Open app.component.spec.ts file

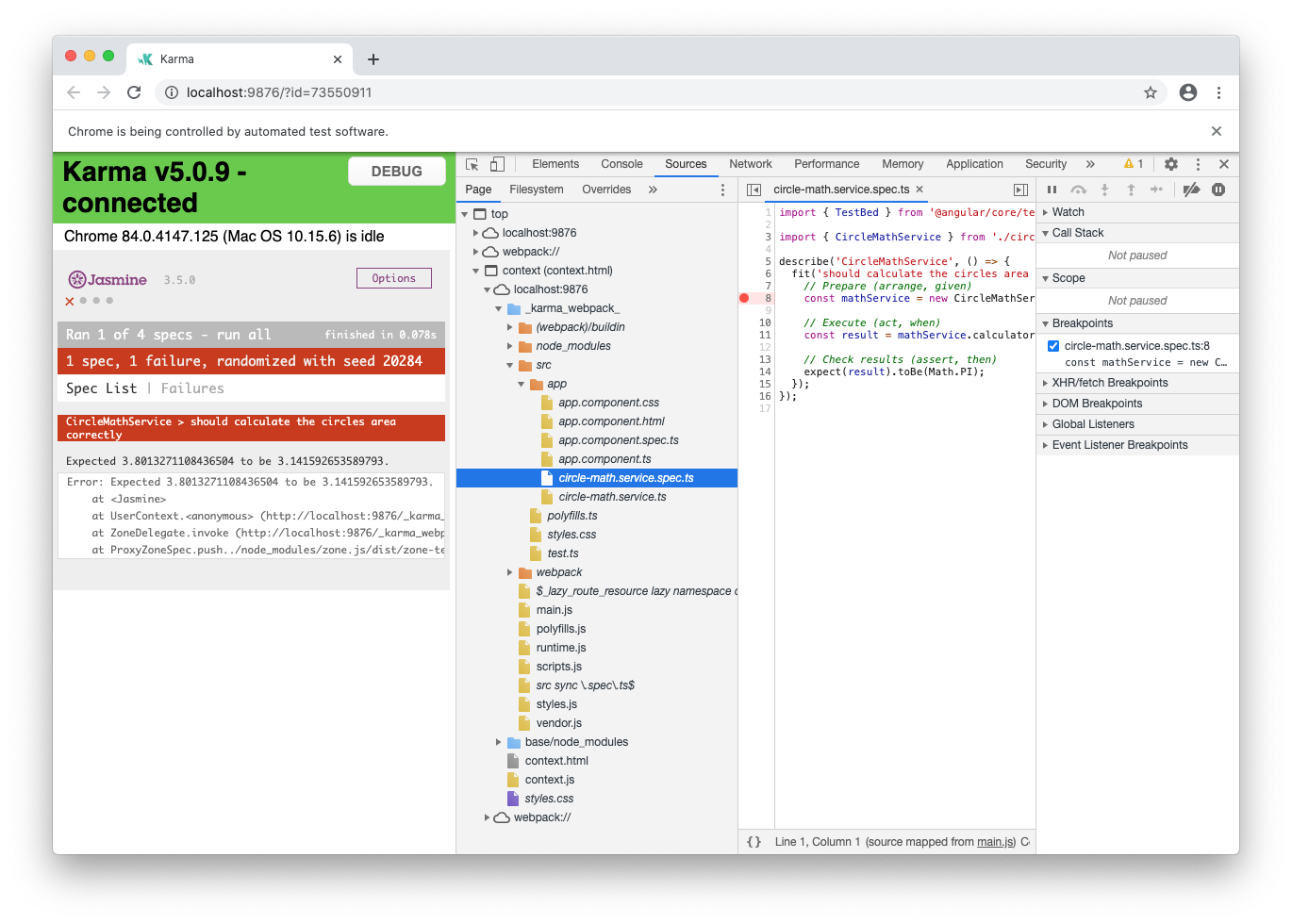point(619,440)
